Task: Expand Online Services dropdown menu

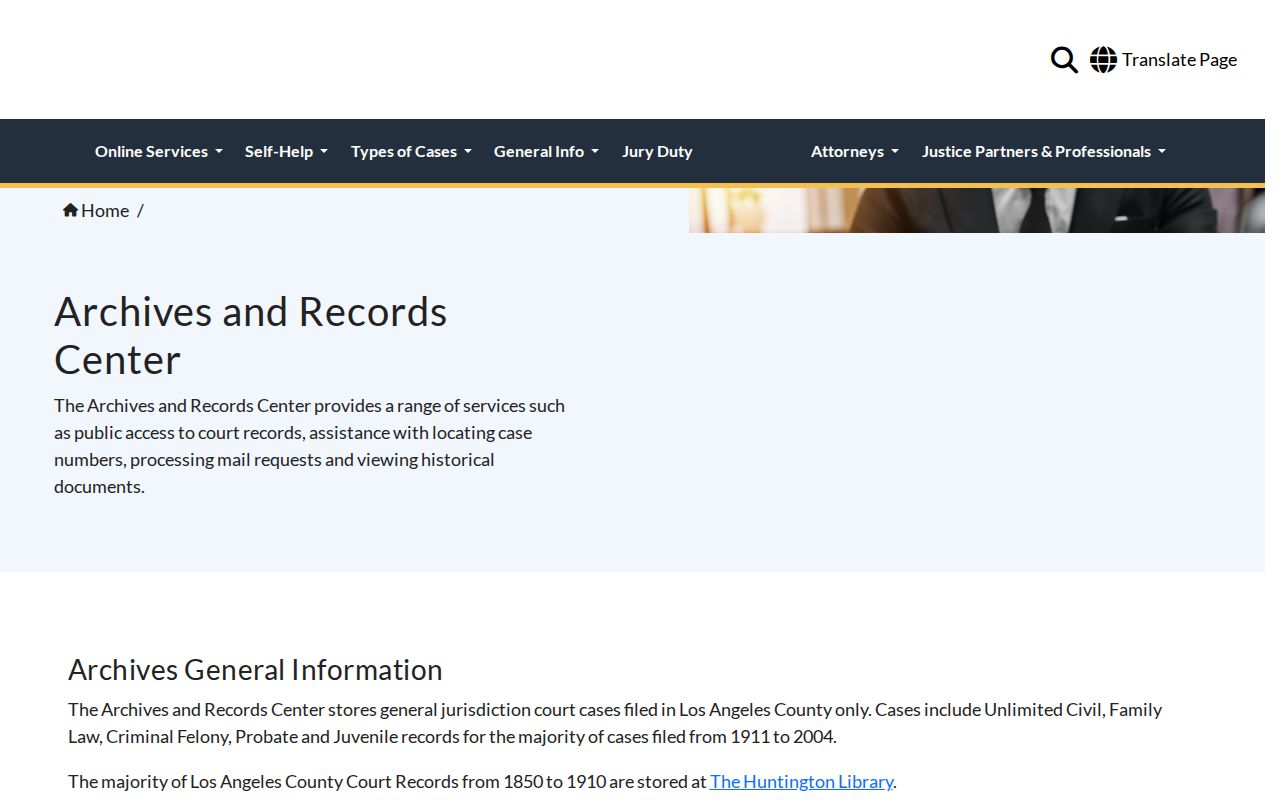Action: point(159,152)
